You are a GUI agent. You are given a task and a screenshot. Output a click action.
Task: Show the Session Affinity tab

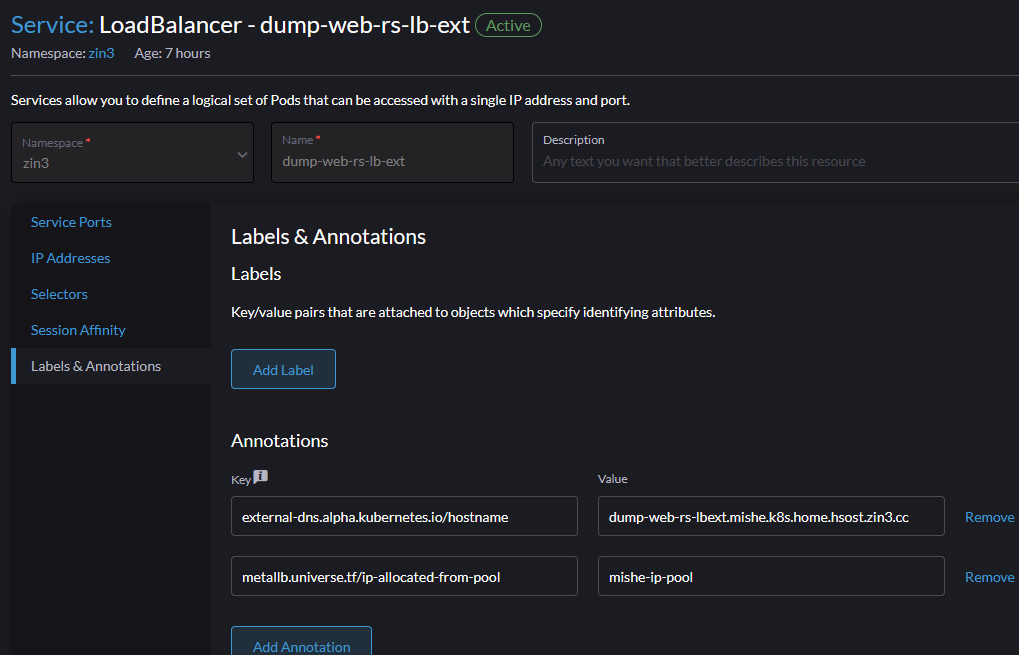pyautogui.click(x=78, y=330)
